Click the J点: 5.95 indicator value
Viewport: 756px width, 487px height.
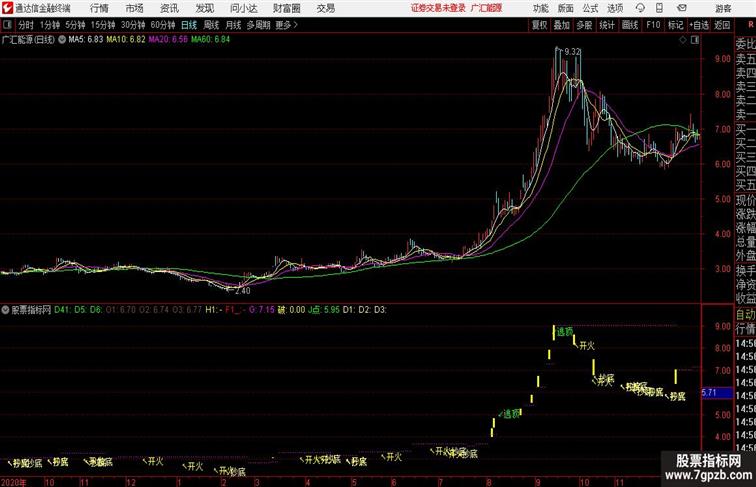324,310
